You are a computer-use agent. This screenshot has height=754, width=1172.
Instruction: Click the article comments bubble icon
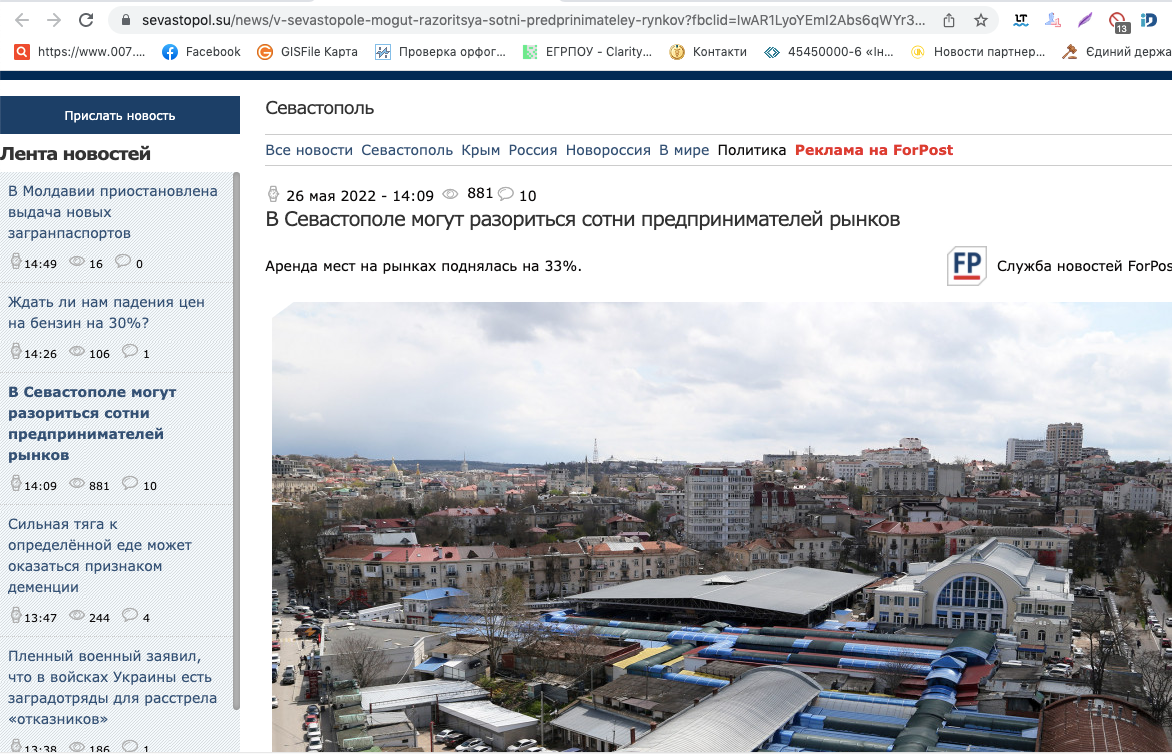[x=506, y=194]
